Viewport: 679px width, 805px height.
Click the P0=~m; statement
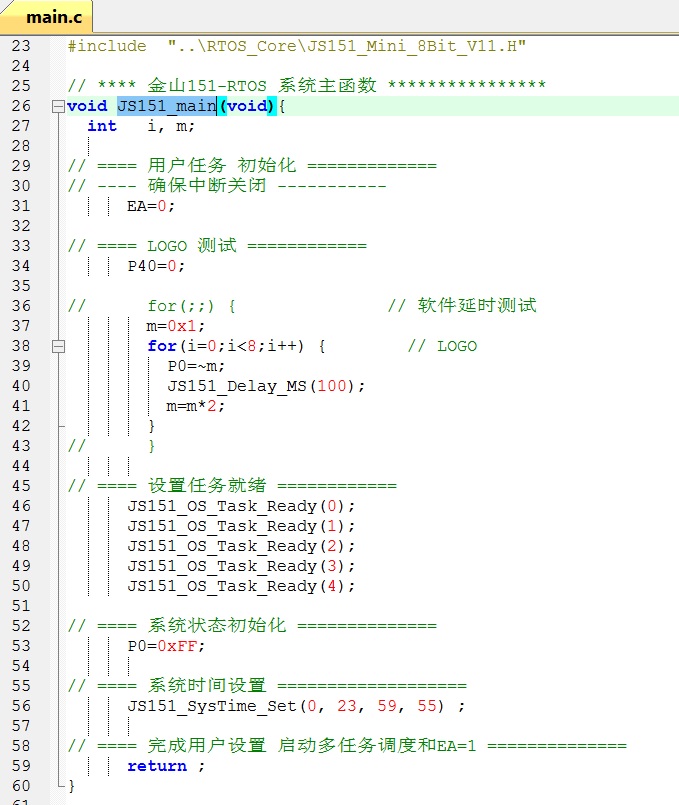tap(196, 366)
